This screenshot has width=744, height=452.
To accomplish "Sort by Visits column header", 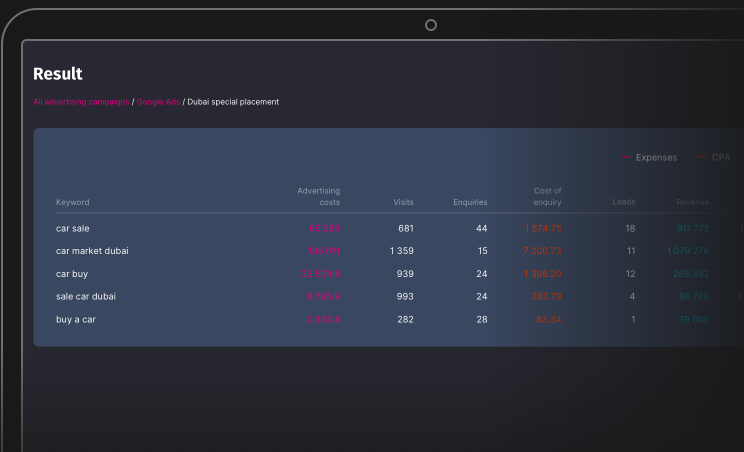I will (x=403, y=202).
